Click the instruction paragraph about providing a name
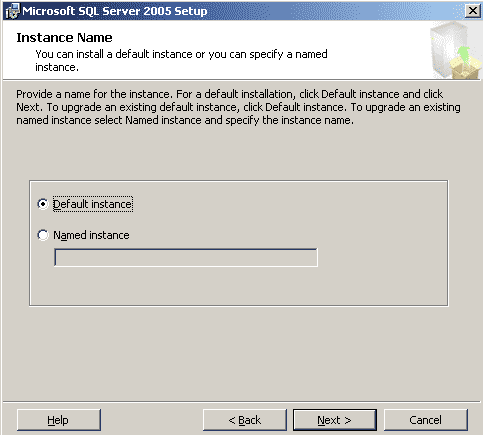Screen dimensions: 483x435 [x=238, y=107]
